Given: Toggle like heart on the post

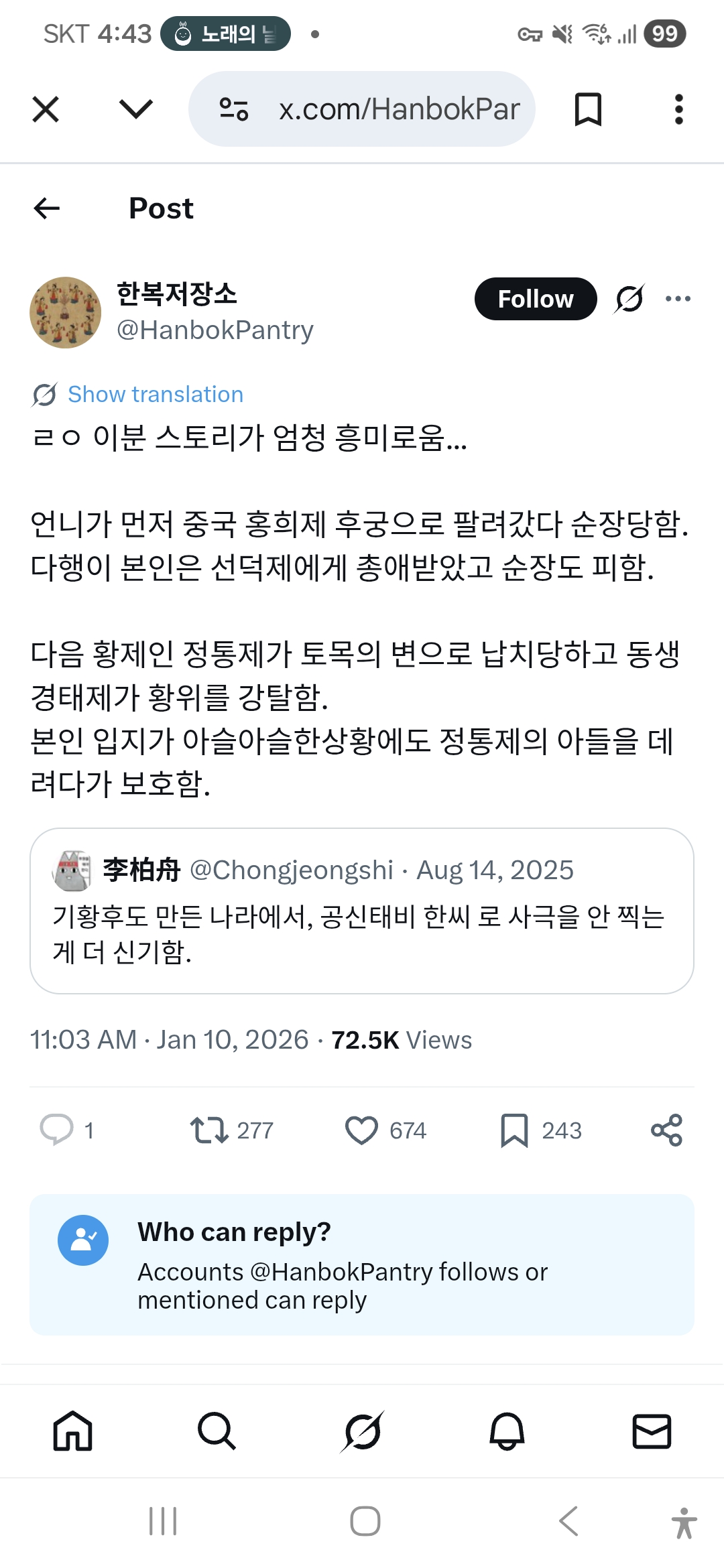Looking at the screenshot, I should click(x=361, y=1130).
